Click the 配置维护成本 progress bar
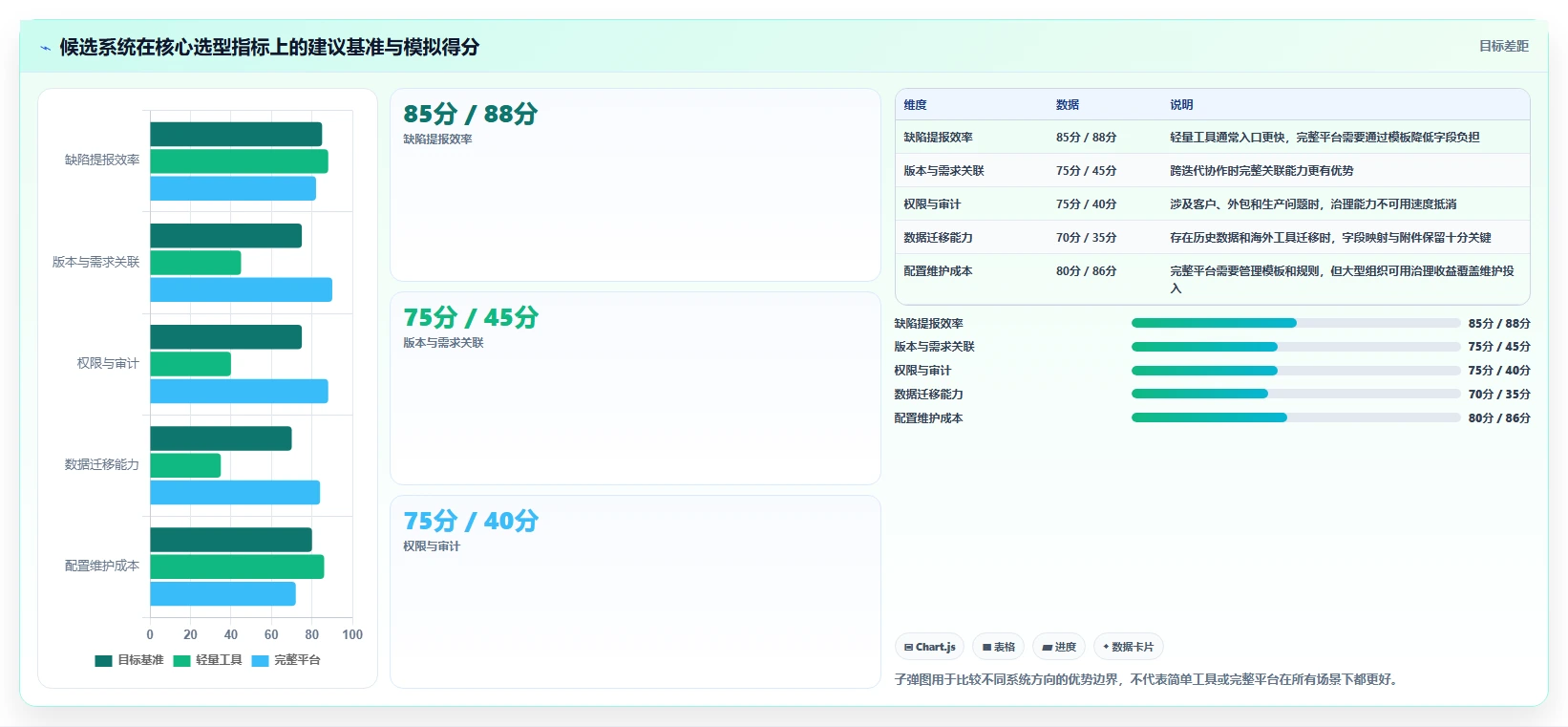This screenshot has width=1568, height=727. coord(1296,417)
